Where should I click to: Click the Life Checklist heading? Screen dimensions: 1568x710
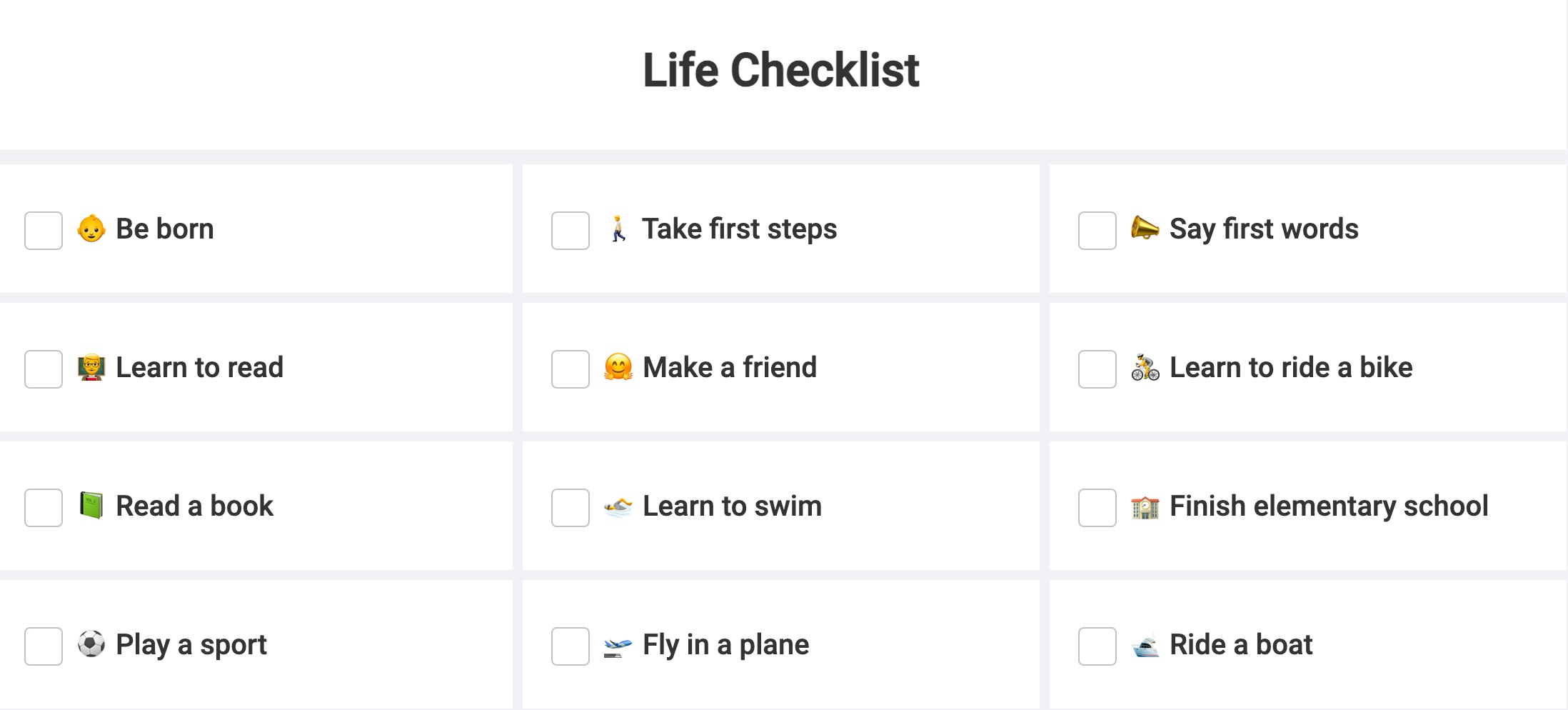(781, 70)
